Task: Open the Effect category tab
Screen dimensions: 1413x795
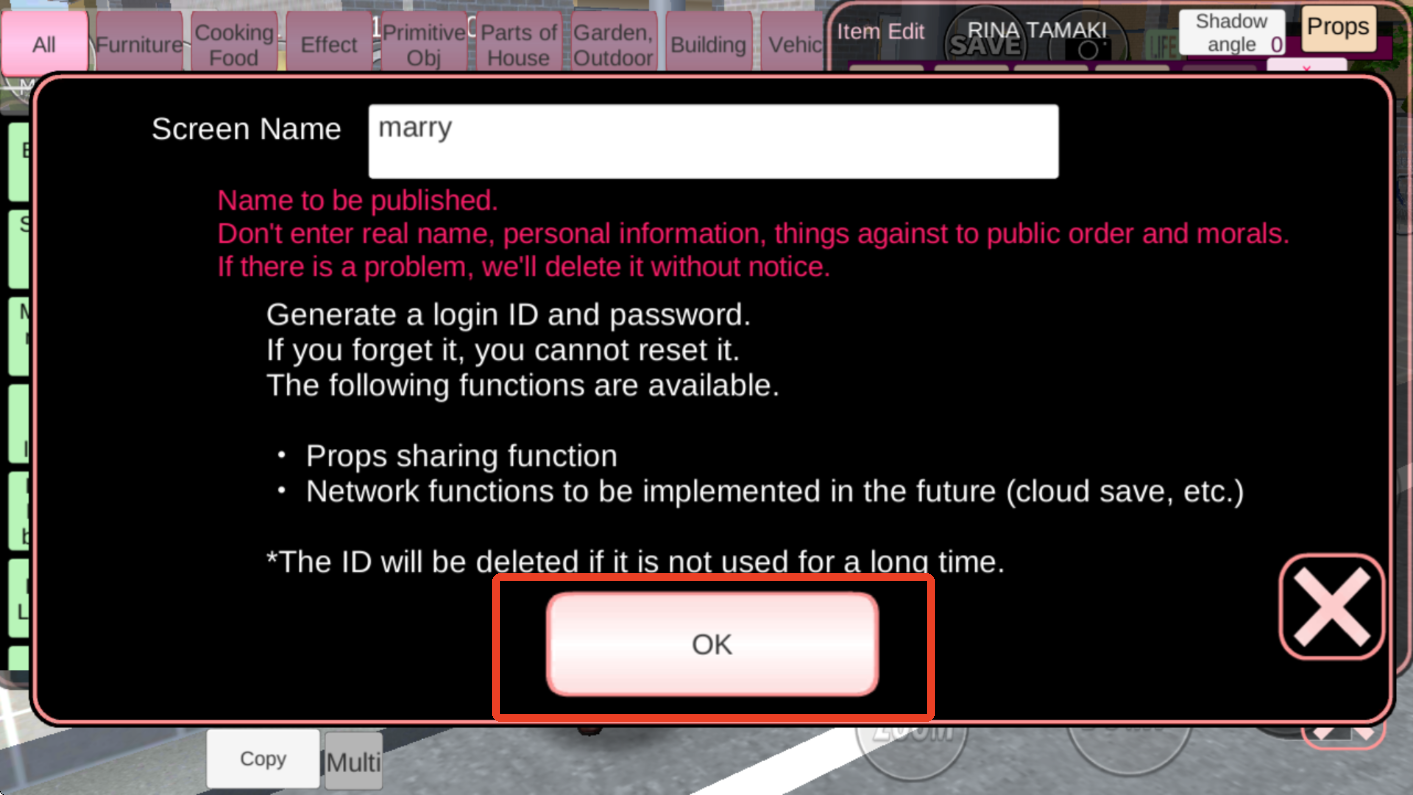Action: [329, 44]
